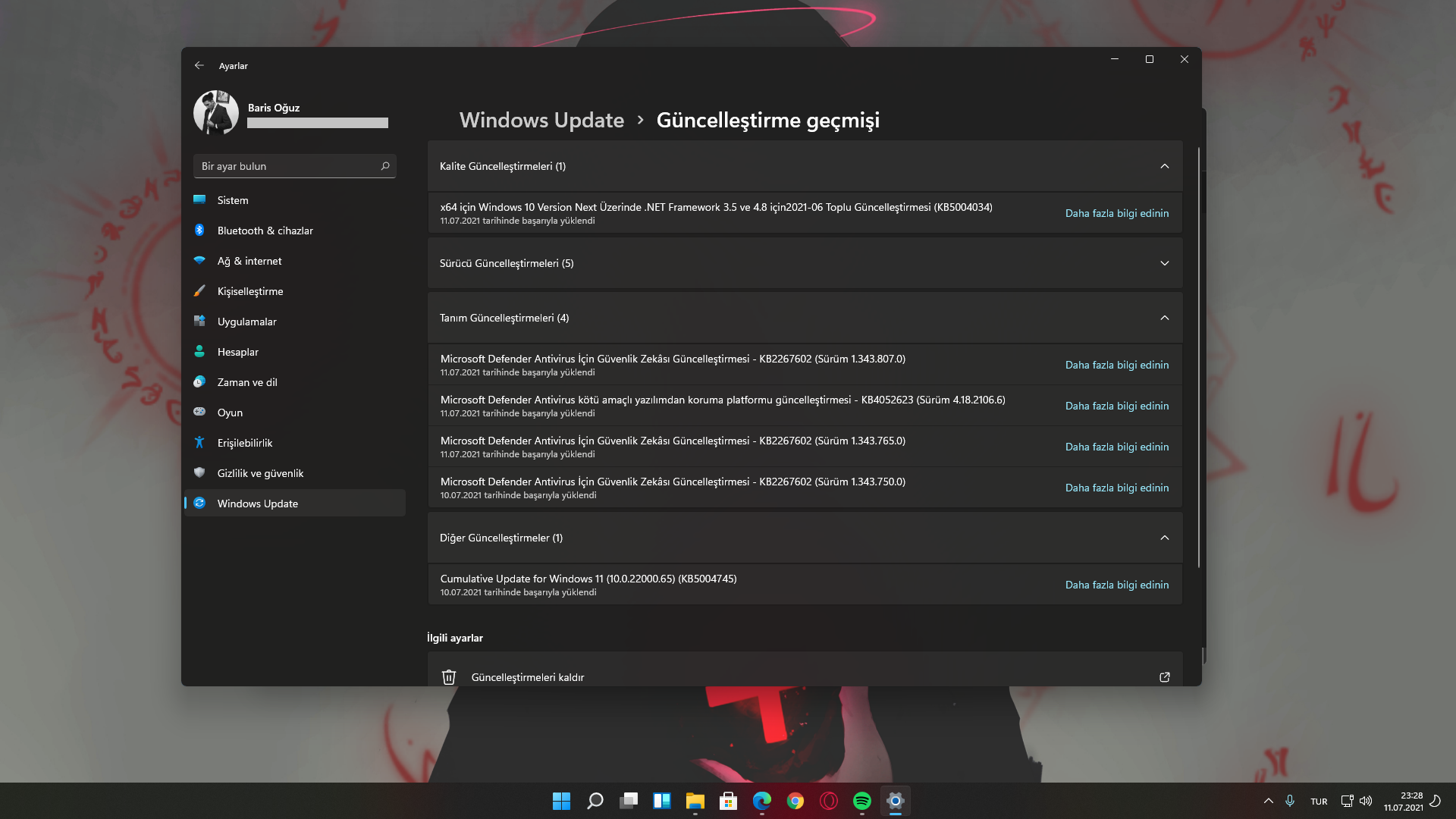The image size is (1456, 819).
Task: Collapse the Tanım Güncelleştirmeleri section
Action: tap(1164, 318)
